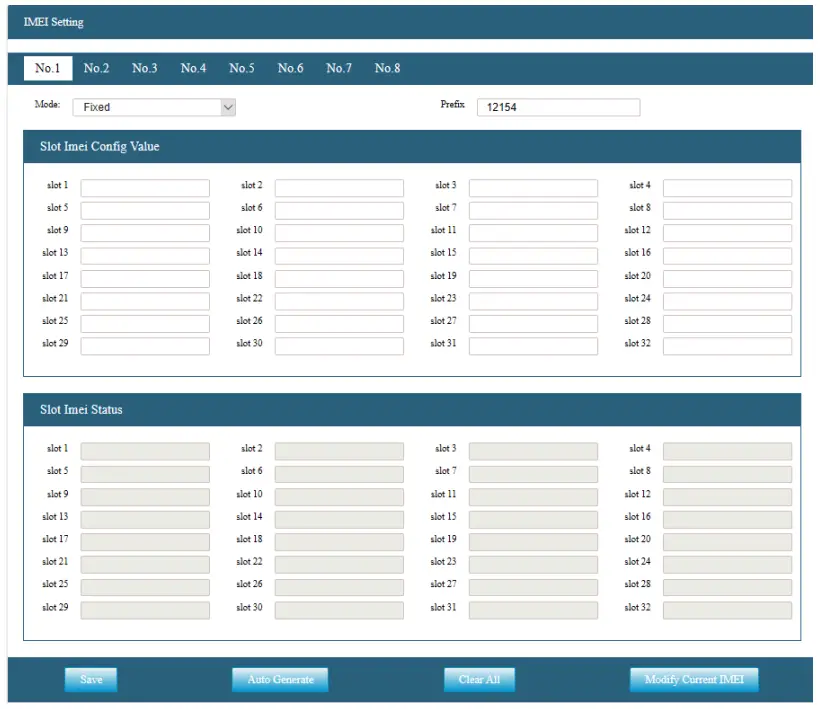Focus Config Value slot 22 textbox
The width and height of the screenshot is (820, 709).
coord(339,301)
